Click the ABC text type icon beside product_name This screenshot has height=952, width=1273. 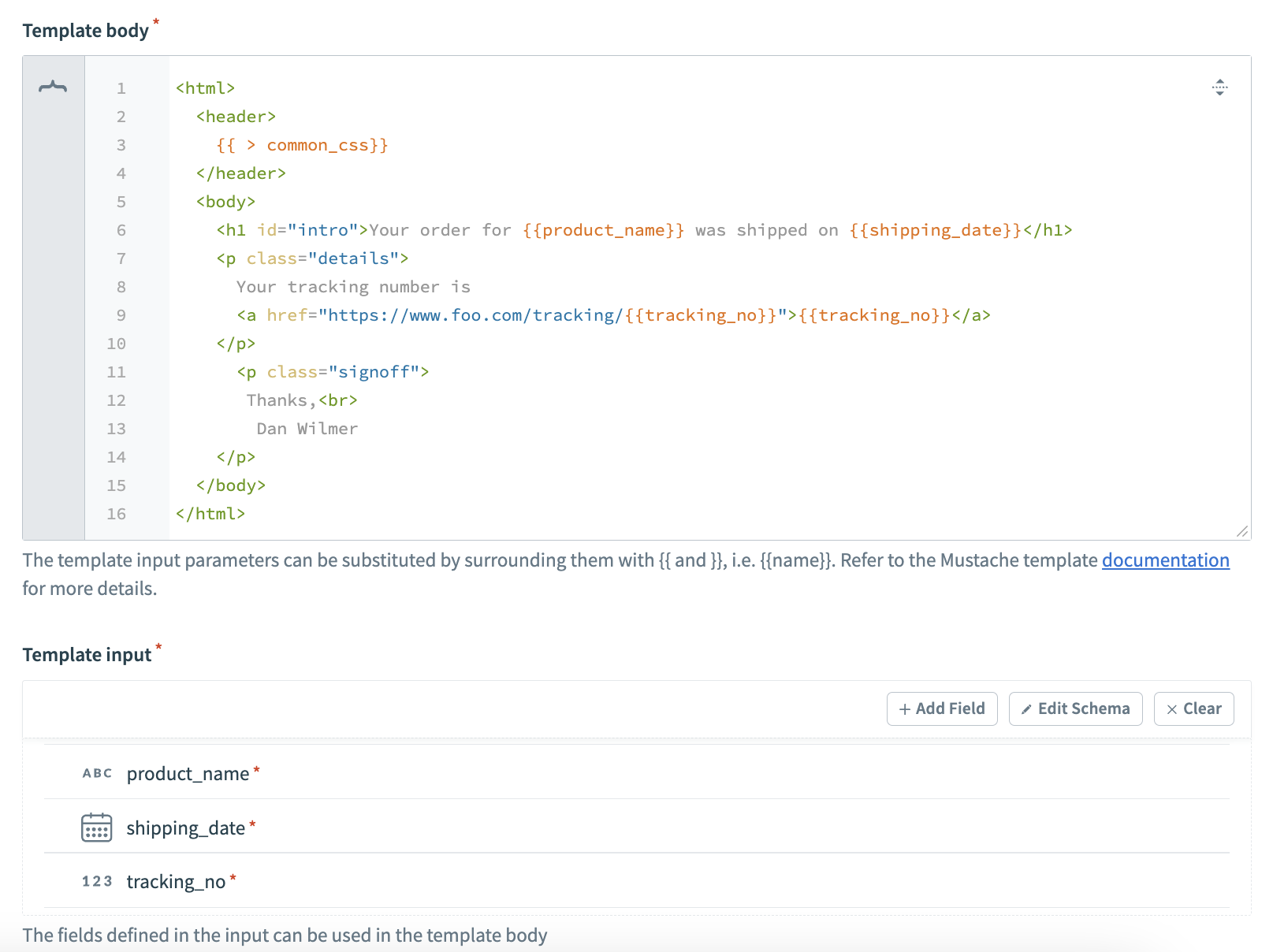[x=96, y=773]
